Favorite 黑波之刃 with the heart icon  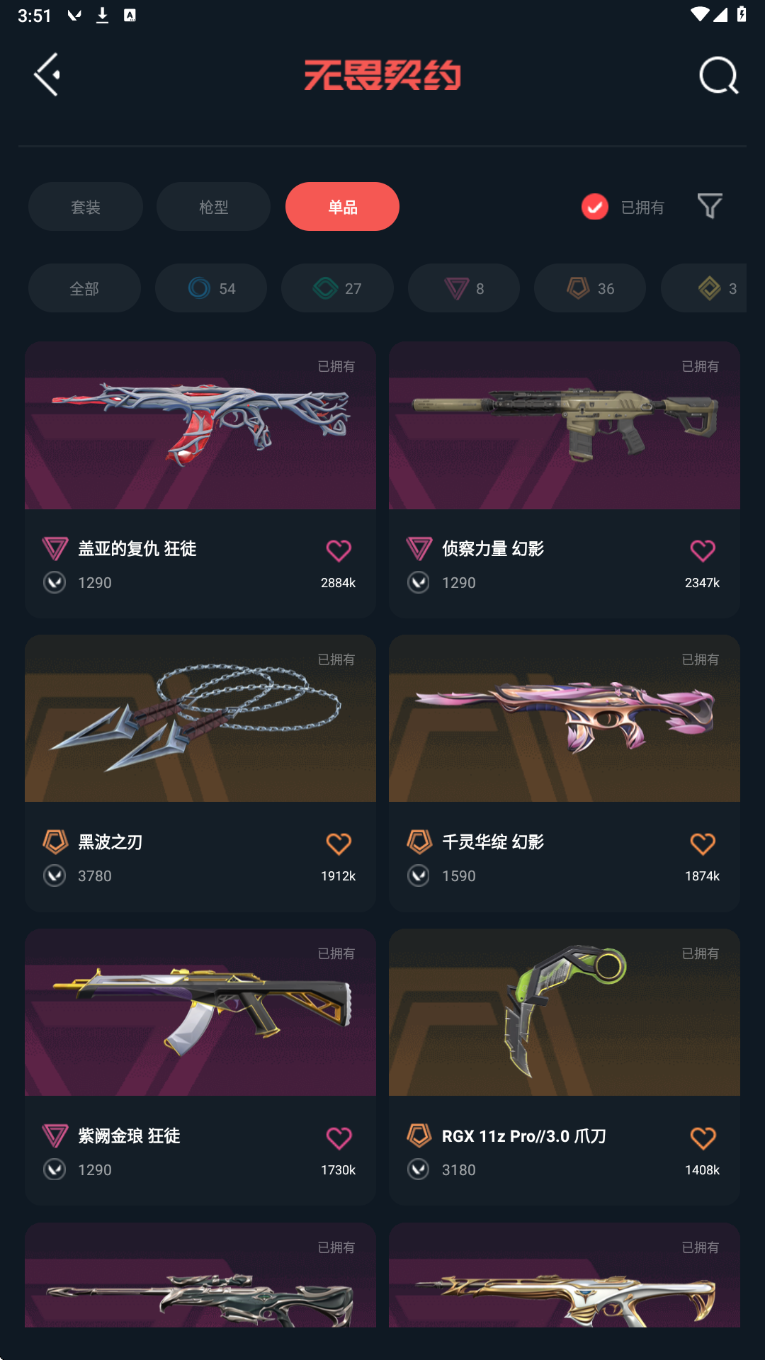coord(339,844)
